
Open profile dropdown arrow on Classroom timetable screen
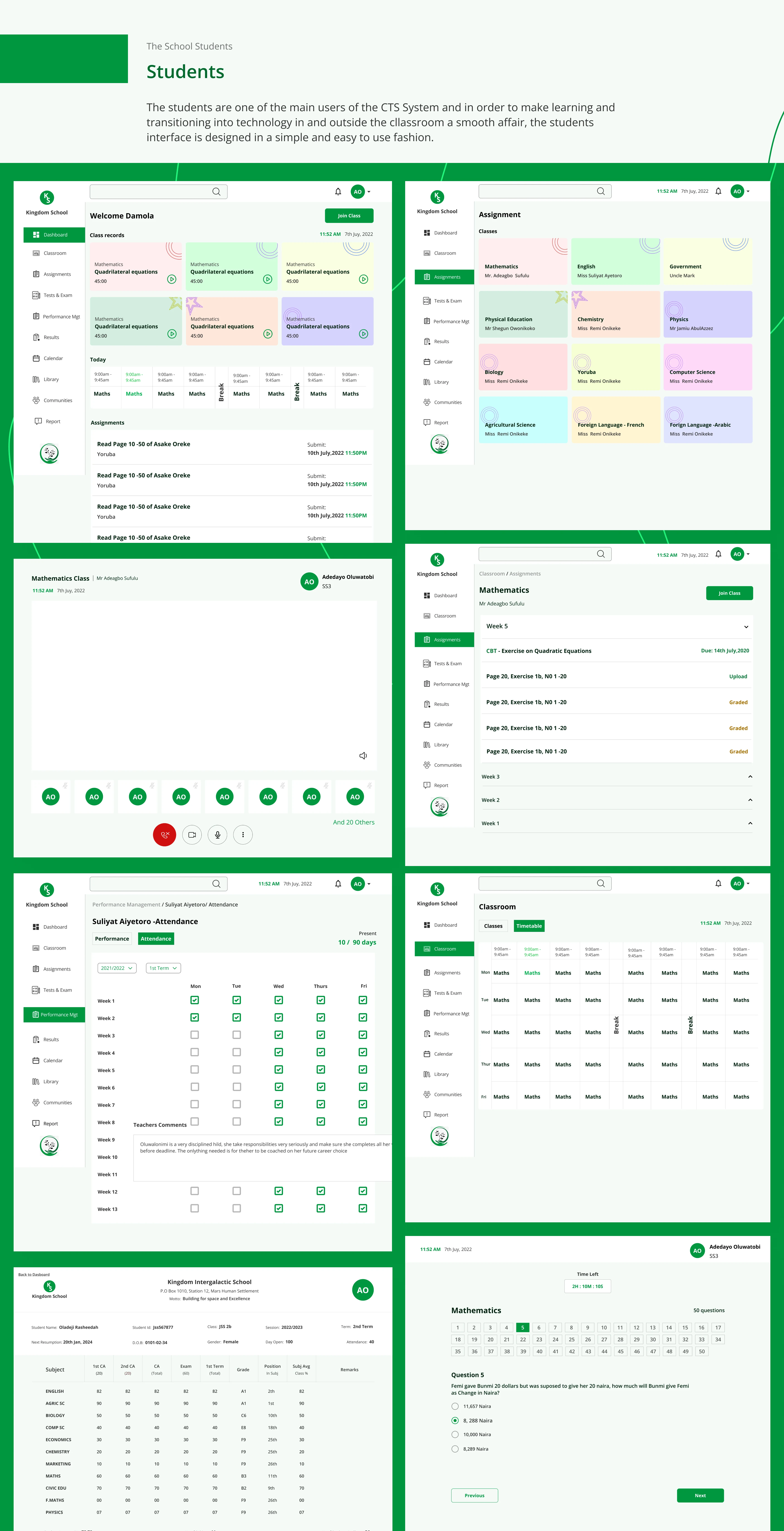click(748, 883)
